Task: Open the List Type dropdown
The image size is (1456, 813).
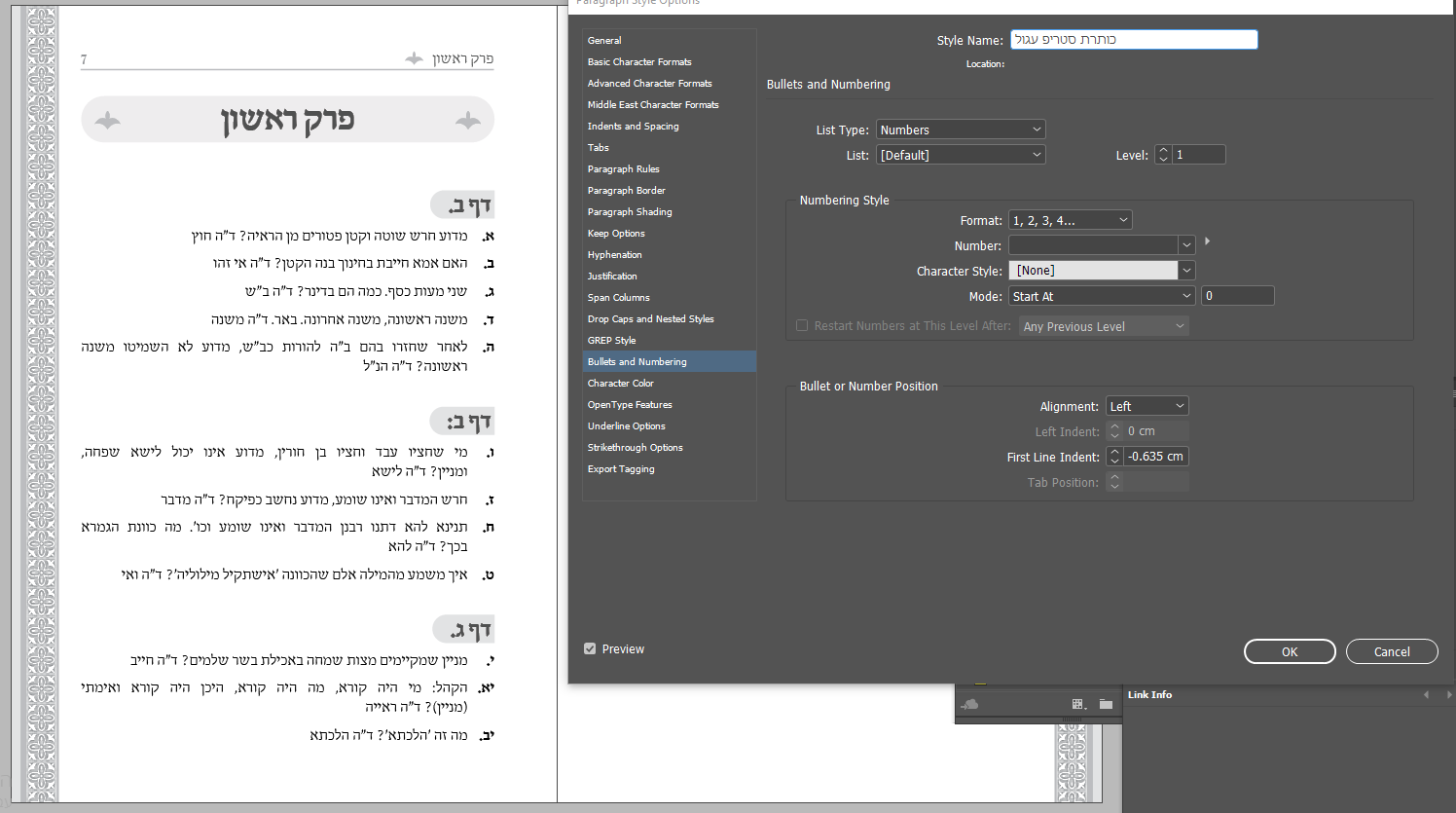Action: coord(961,129)
